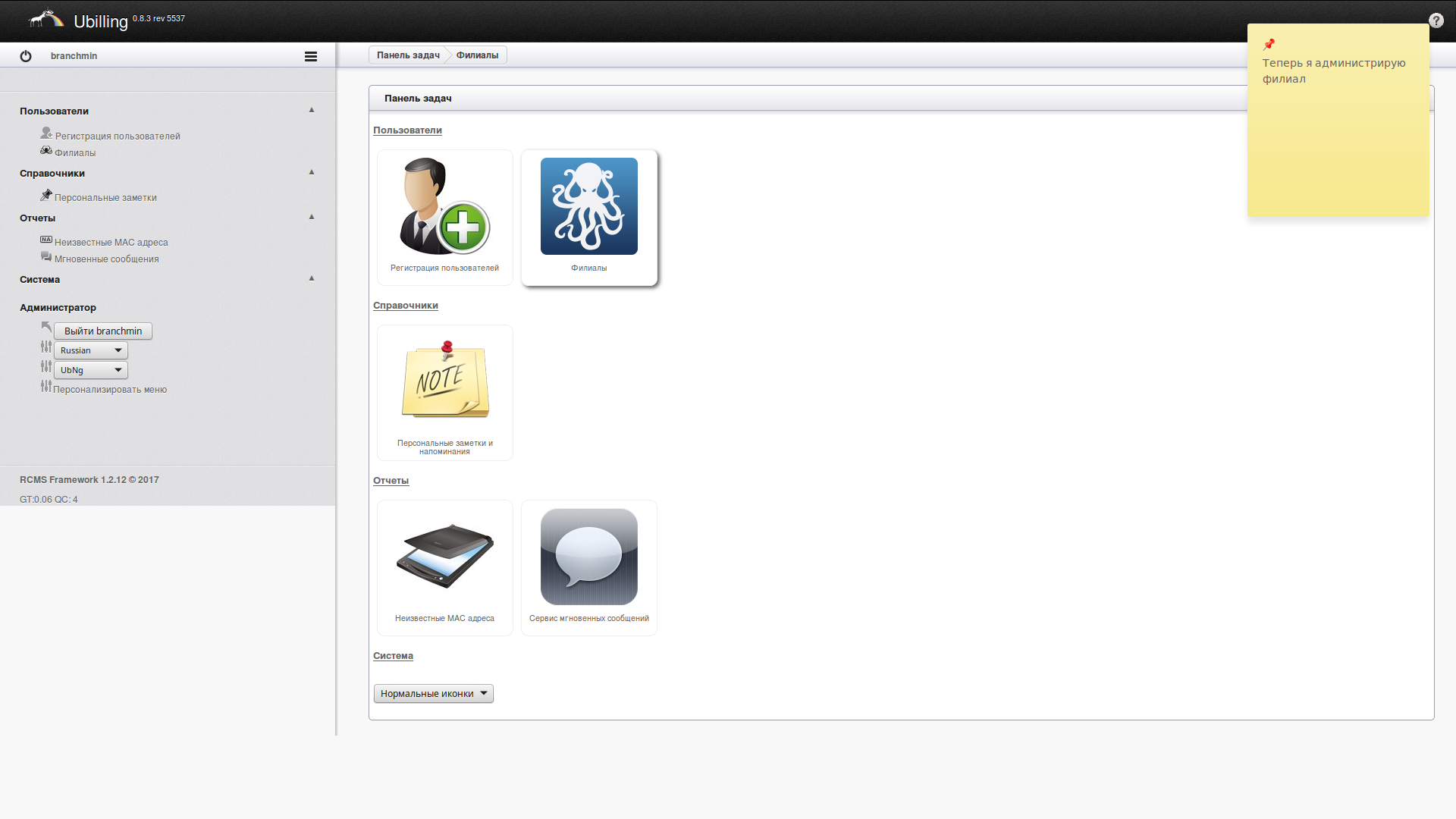
Task: Open the instant messaging speech bubble icon
Action: coord(588,556)
